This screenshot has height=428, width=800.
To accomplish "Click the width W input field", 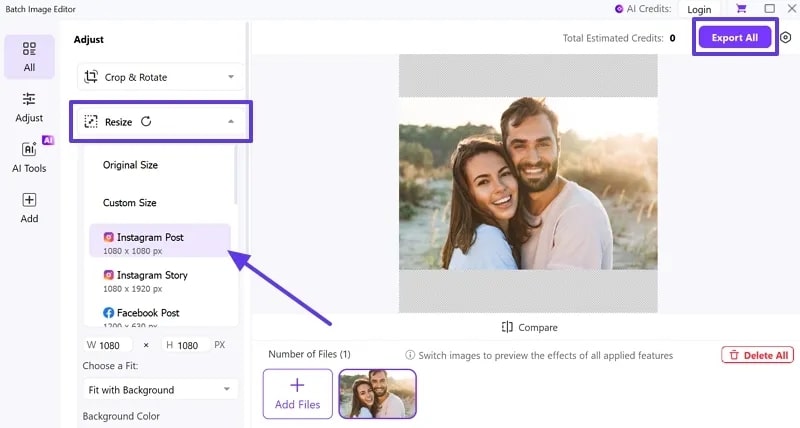I will [x=107, y=345].
